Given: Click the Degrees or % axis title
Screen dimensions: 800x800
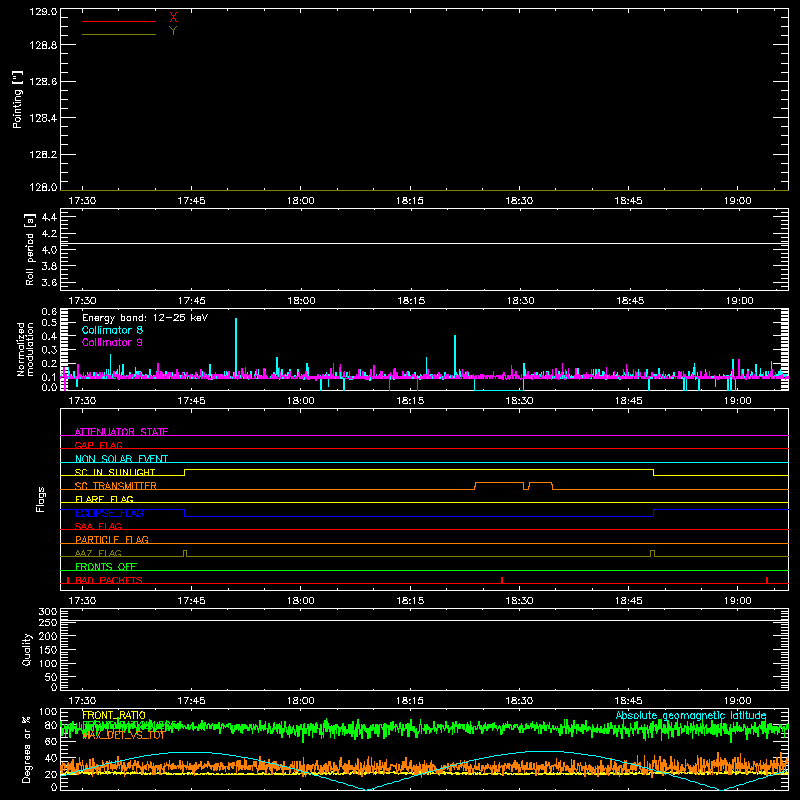Looking at the screenshot, I should pos(27,749).
